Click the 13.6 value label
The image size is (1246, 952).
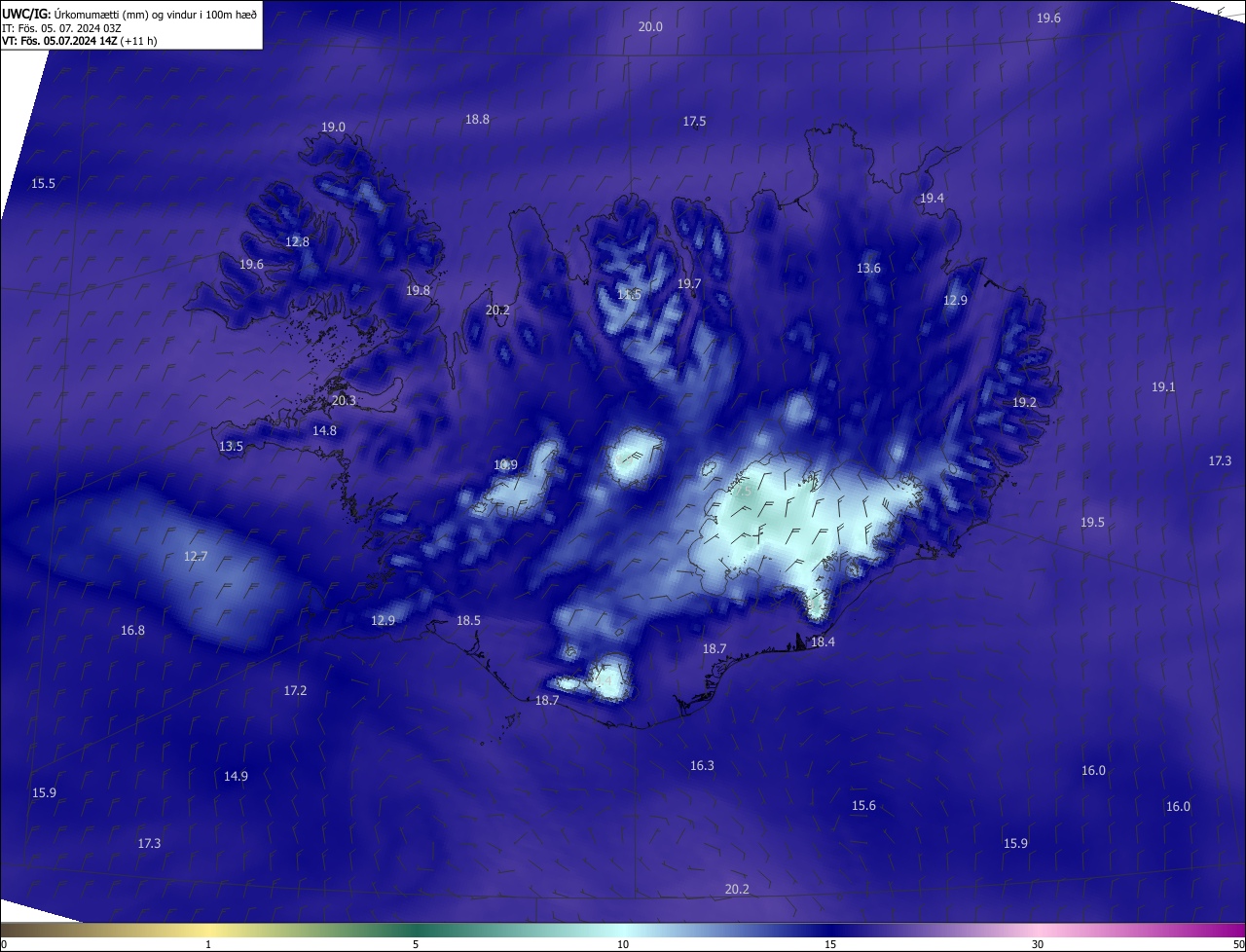click(868, 269)
